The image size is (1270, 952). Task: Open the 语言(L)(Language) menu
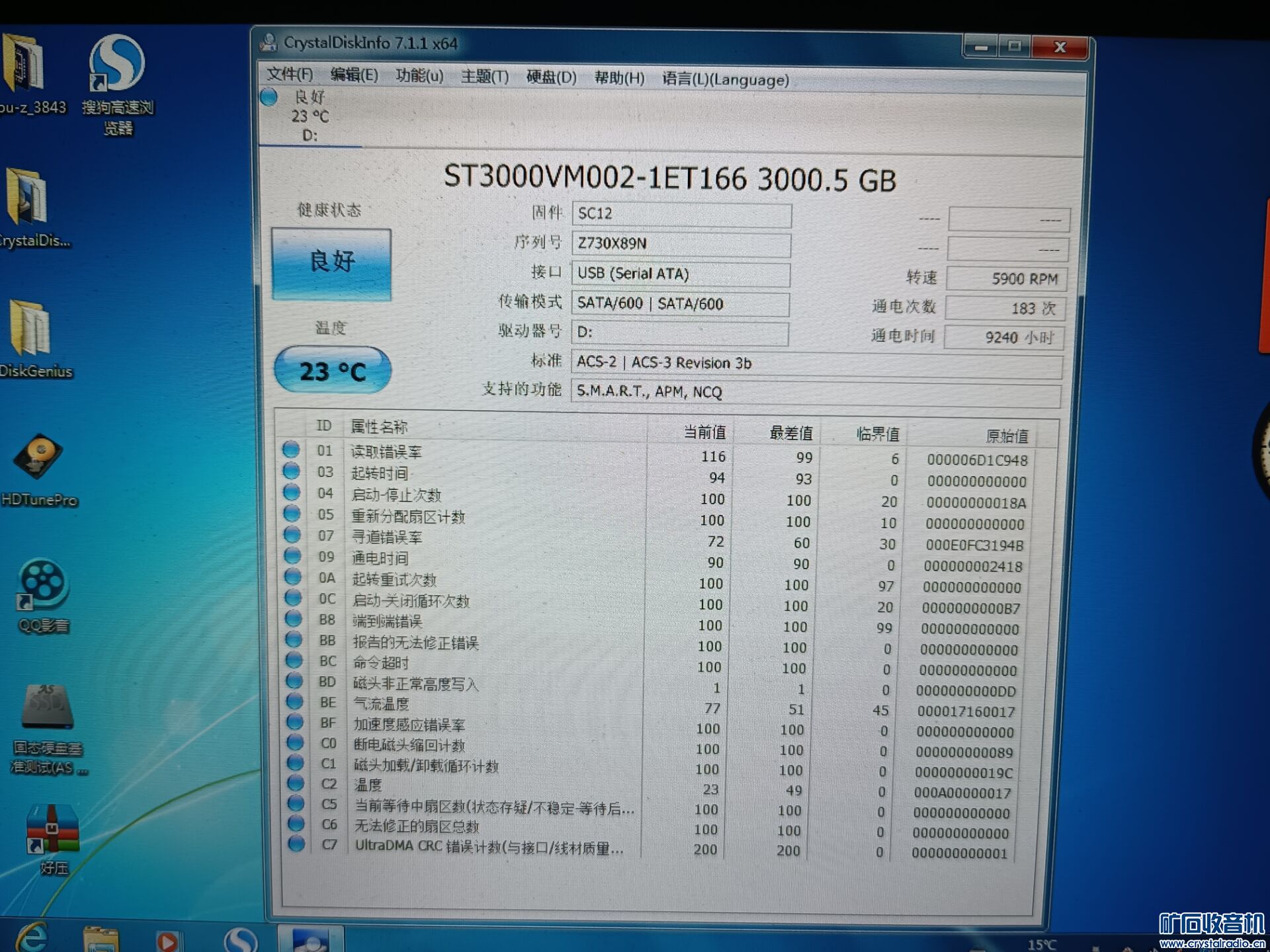click(726, 79)
